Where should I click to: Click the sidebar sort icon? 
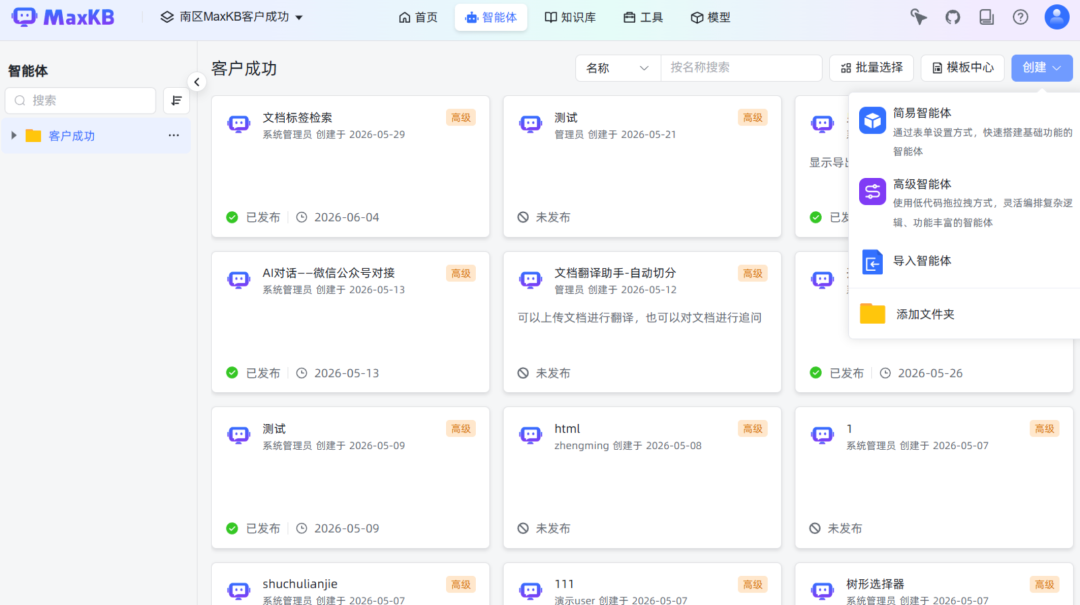(x=176, y=101)
